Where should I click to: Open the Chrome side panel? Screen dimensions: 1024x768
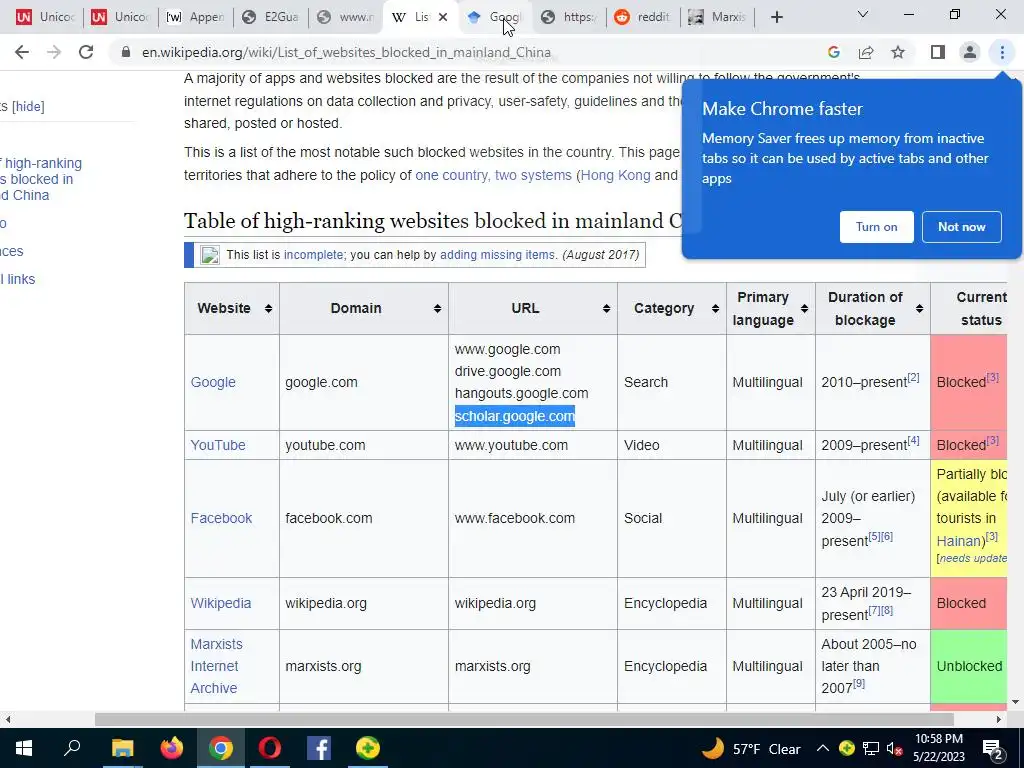coord(938,52)
